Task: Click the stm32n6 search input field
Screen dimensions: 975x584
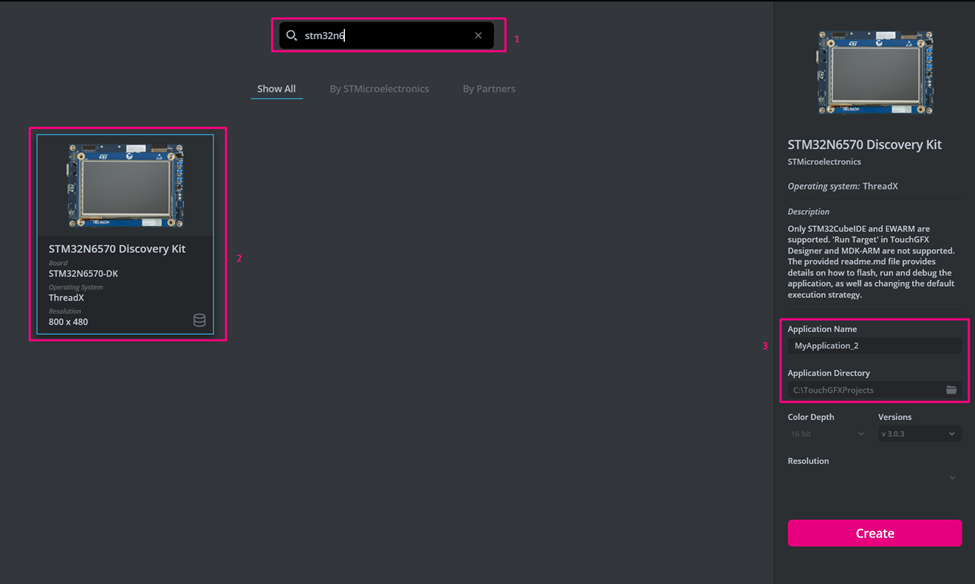Action: (386, 35)
